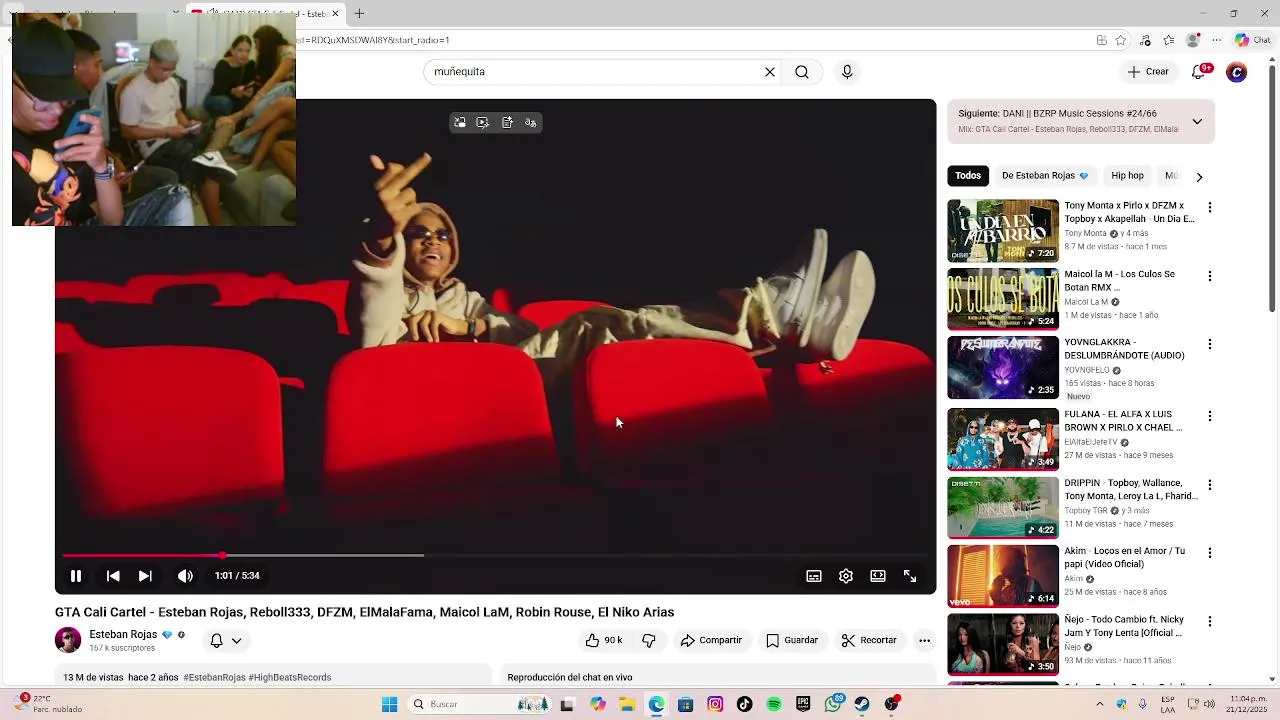
Task: Add page to favorites star
Action: (x=1121, y=40)
